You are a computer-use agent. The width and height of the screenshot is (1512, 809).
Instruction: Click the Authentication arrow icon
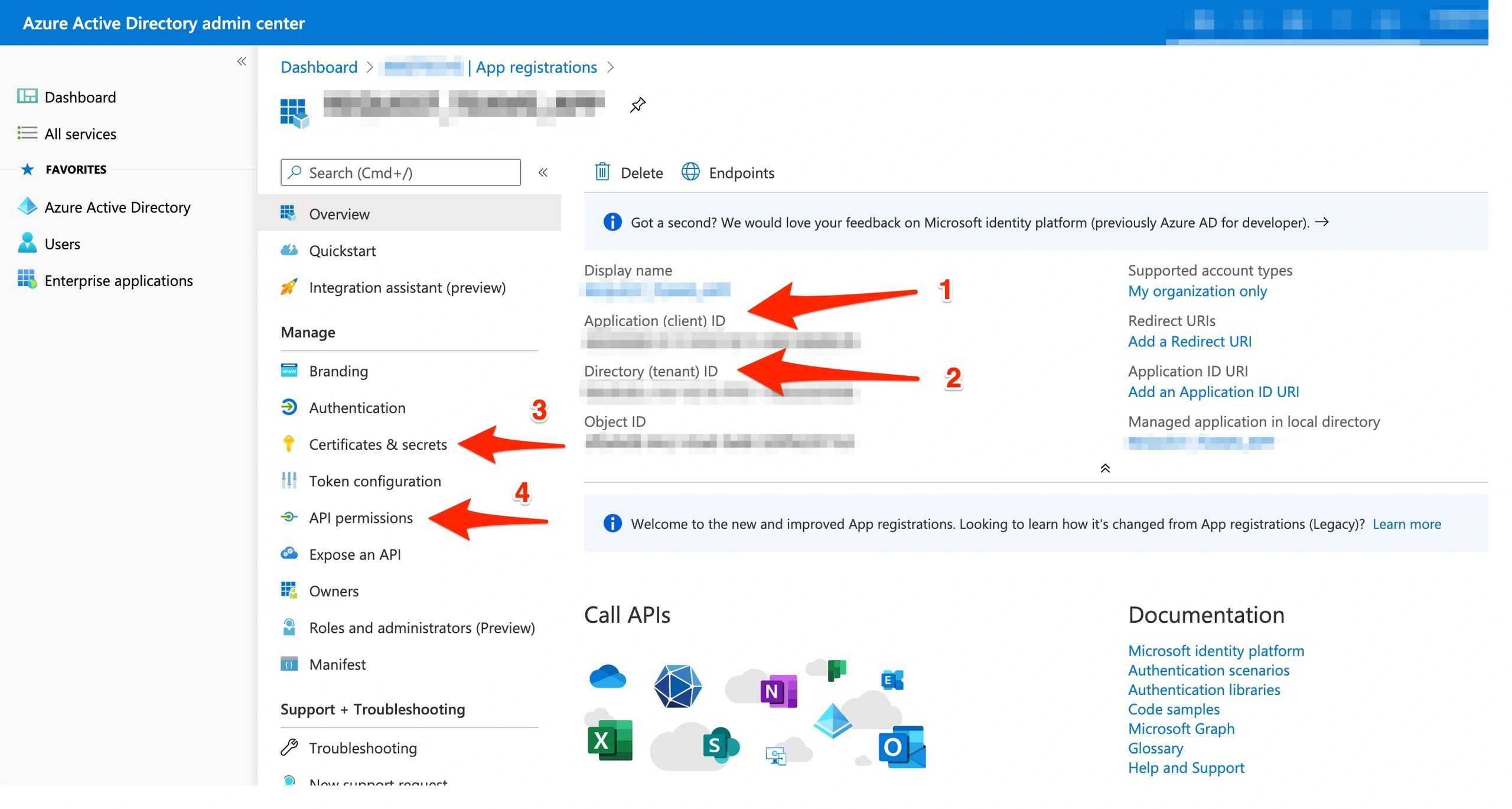click(x=289, y=407)
